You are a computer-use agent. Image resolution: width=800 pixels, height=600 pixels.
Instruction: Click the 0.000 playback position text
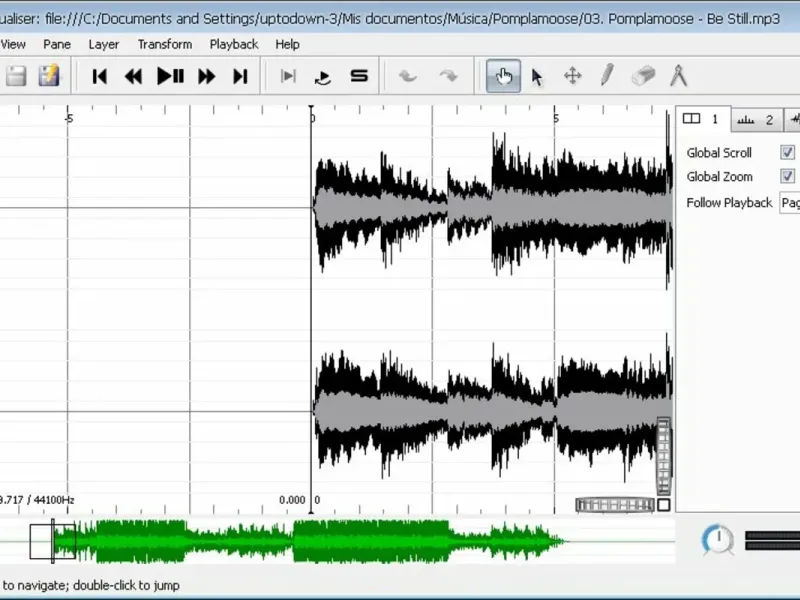292,500
